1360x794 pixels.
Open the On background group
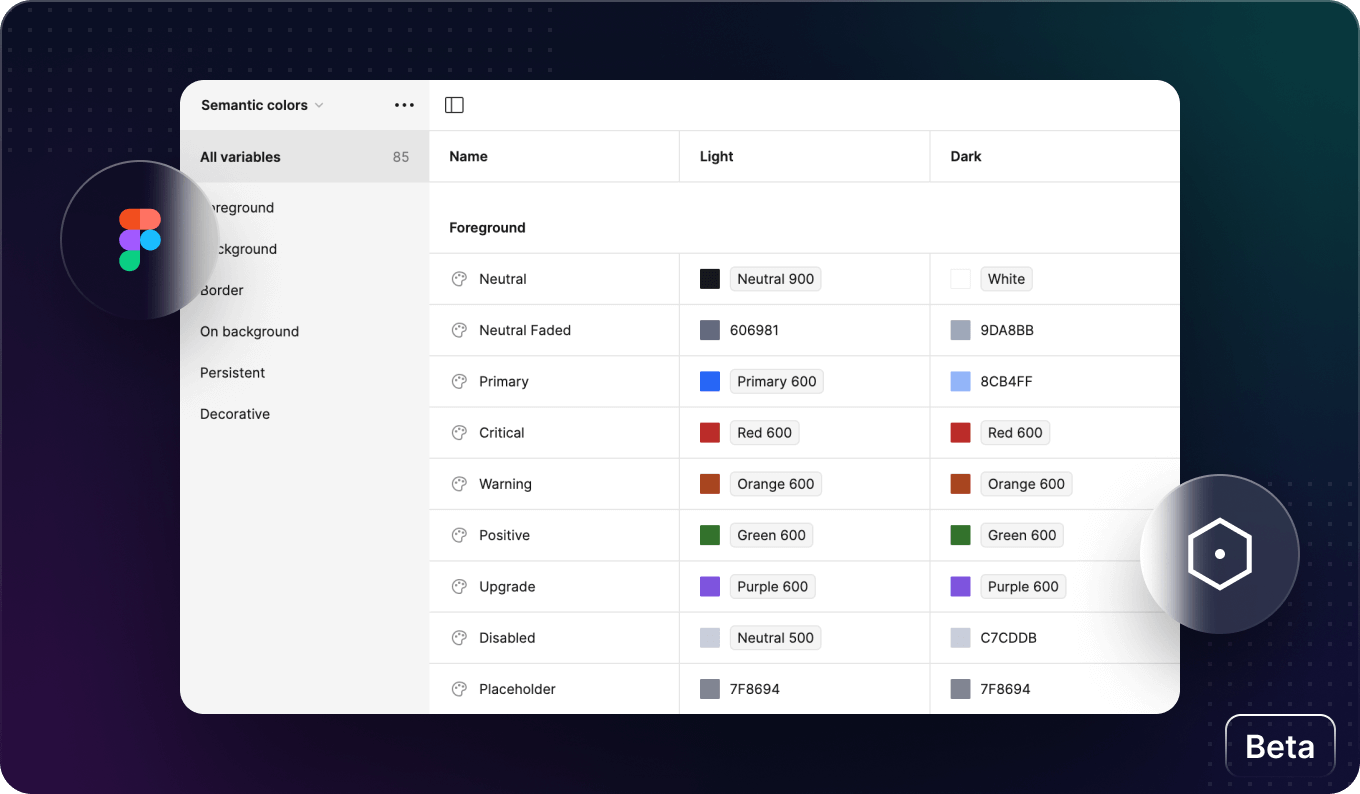coord(249,331)
